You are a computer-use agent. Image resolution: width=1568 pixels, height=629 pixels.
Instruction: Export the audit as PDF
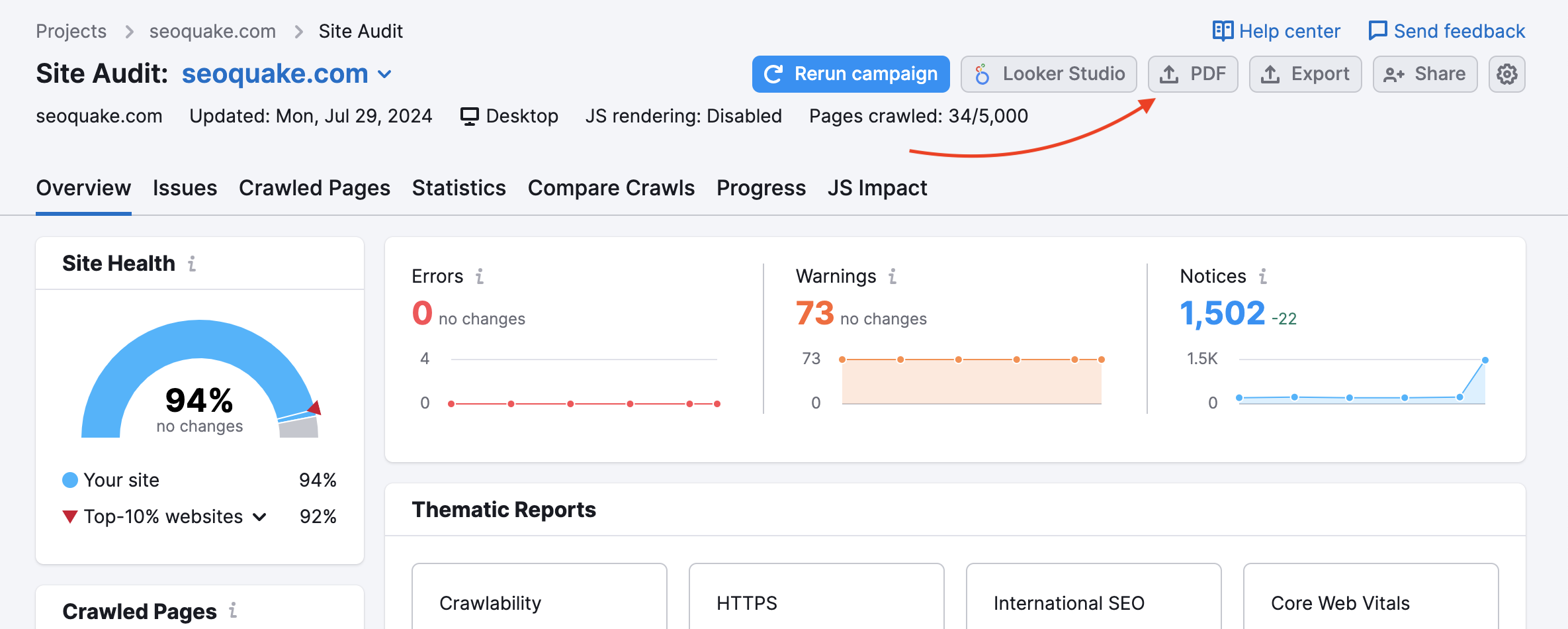(x=1193, y=73)
